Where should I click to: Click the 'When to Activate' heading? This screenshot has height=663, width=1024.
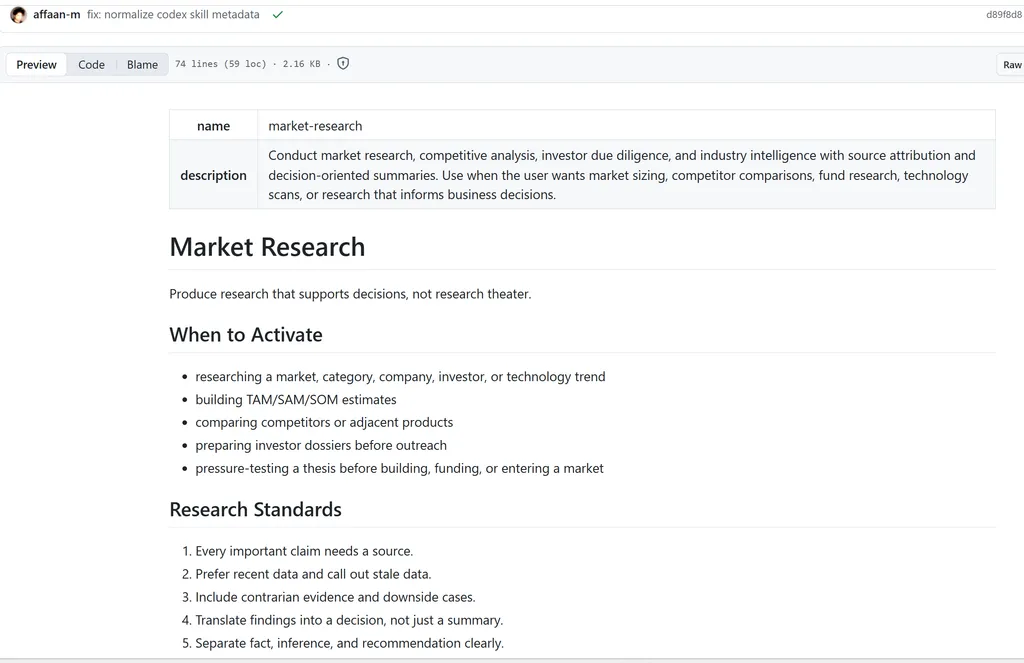[x=246, y=334]
